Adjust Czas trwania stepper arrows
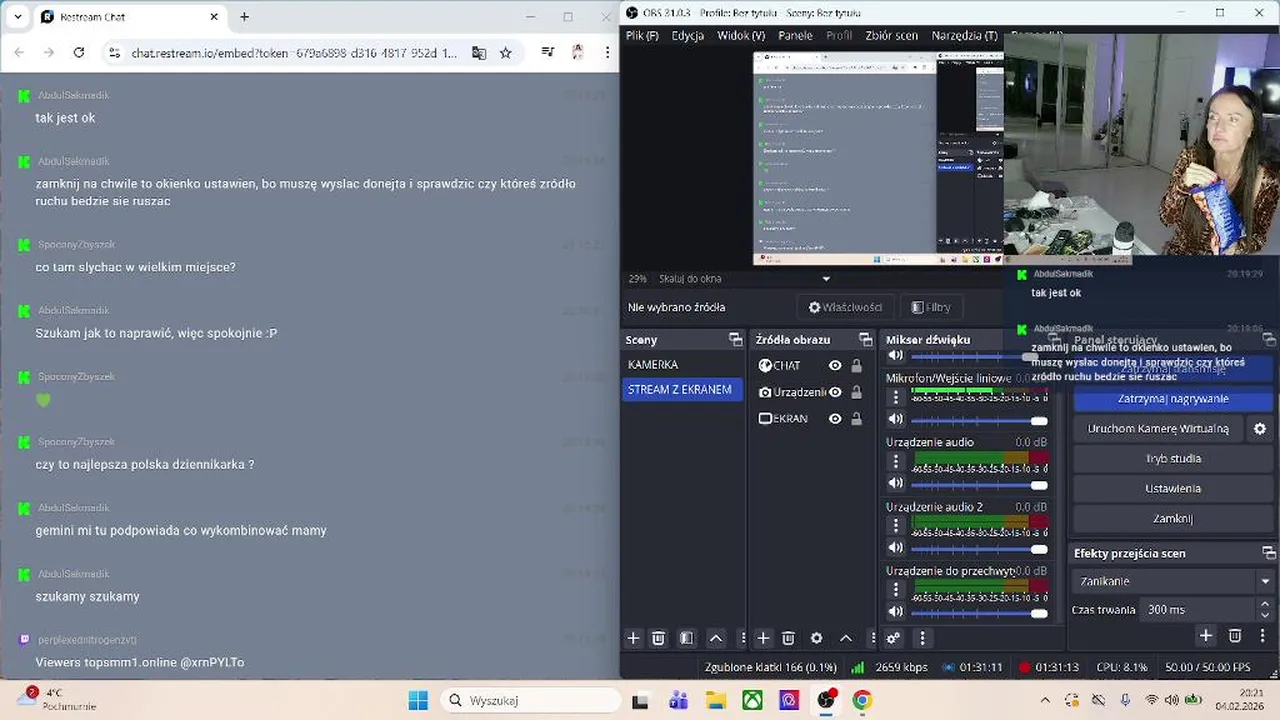 click(x=1265, y=609)
